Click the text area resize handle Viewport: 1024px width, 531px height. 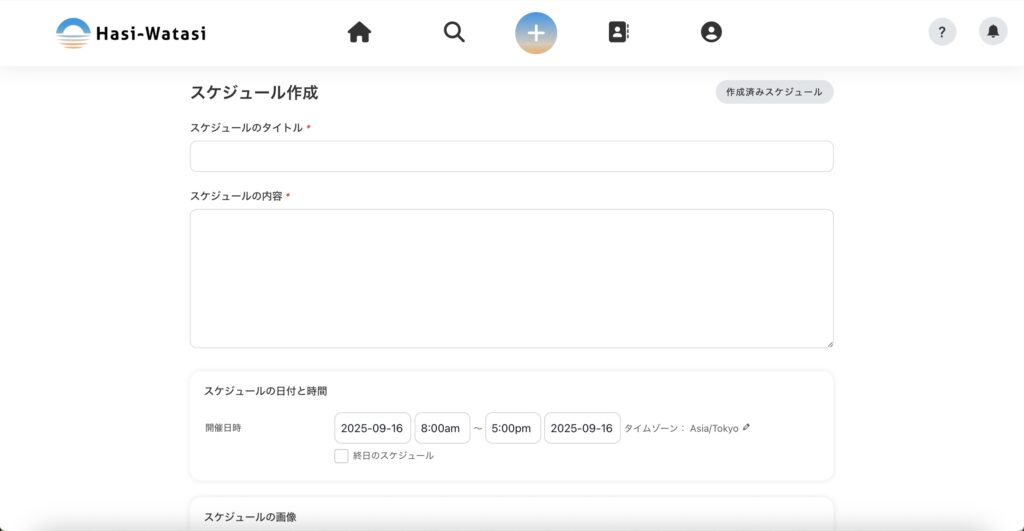tap(829, 343)
